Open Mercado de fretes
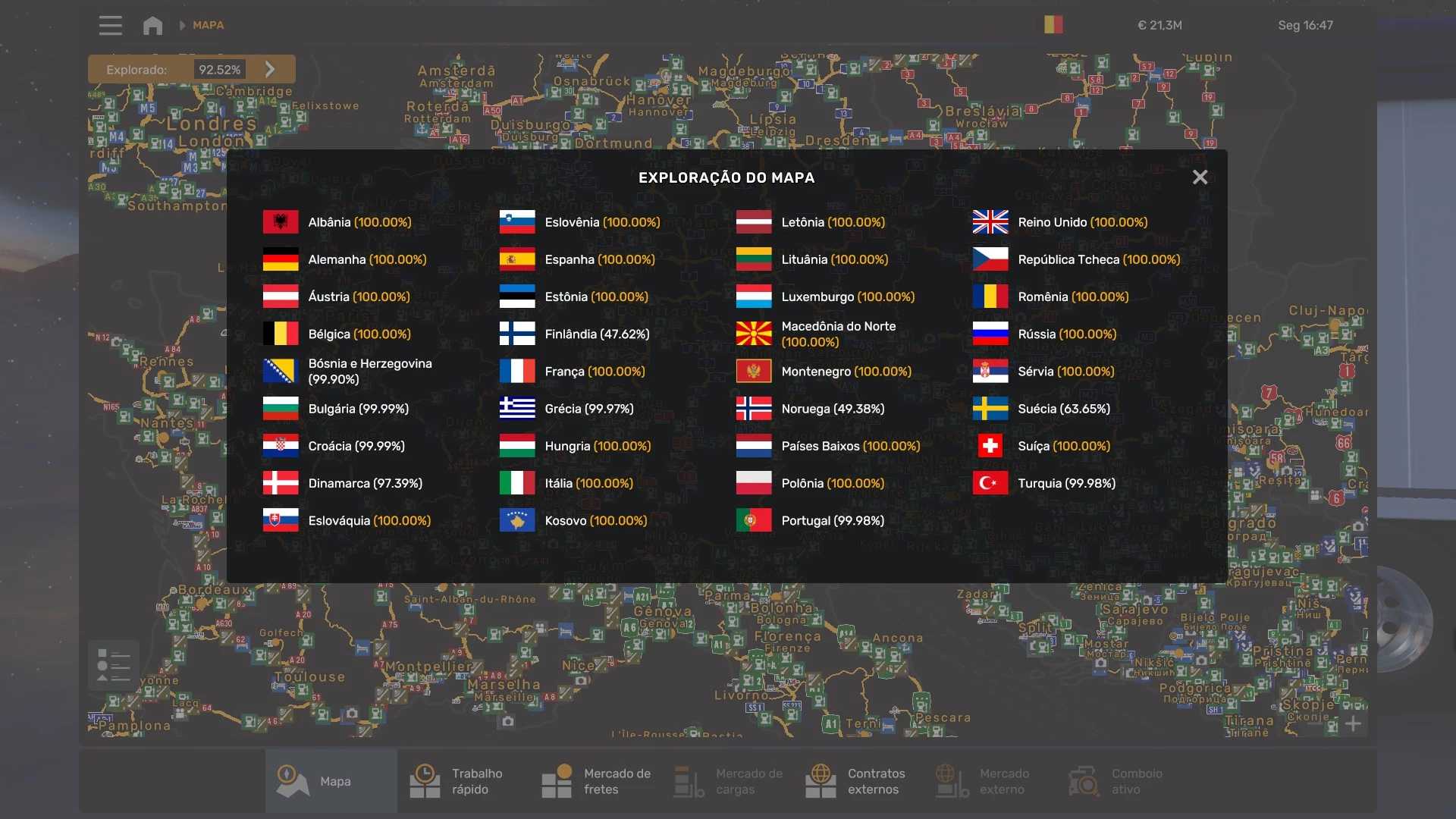 pyautogui.click(x=599, y=781)
